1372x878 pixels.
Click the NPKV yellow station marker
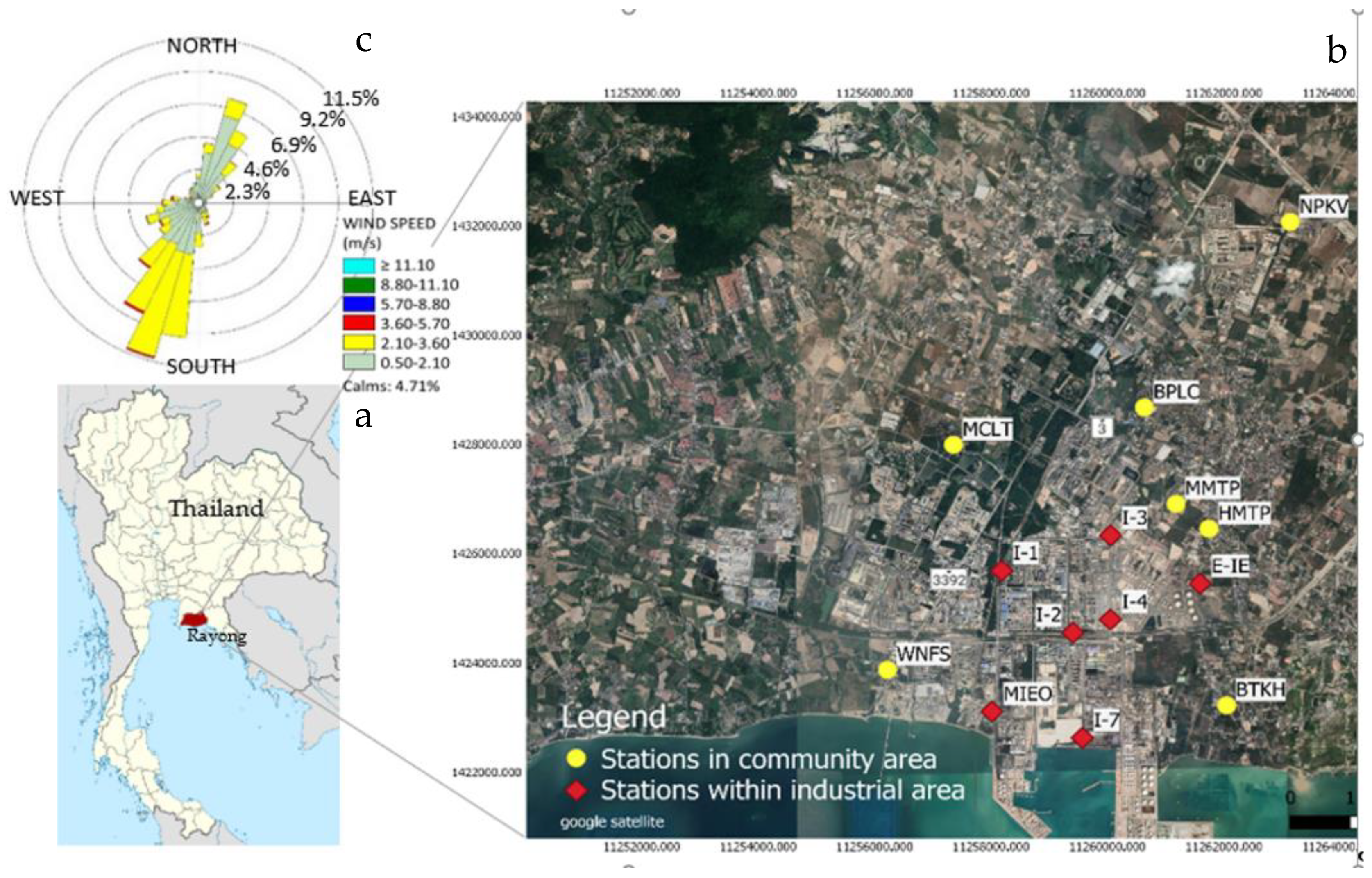1290,222
